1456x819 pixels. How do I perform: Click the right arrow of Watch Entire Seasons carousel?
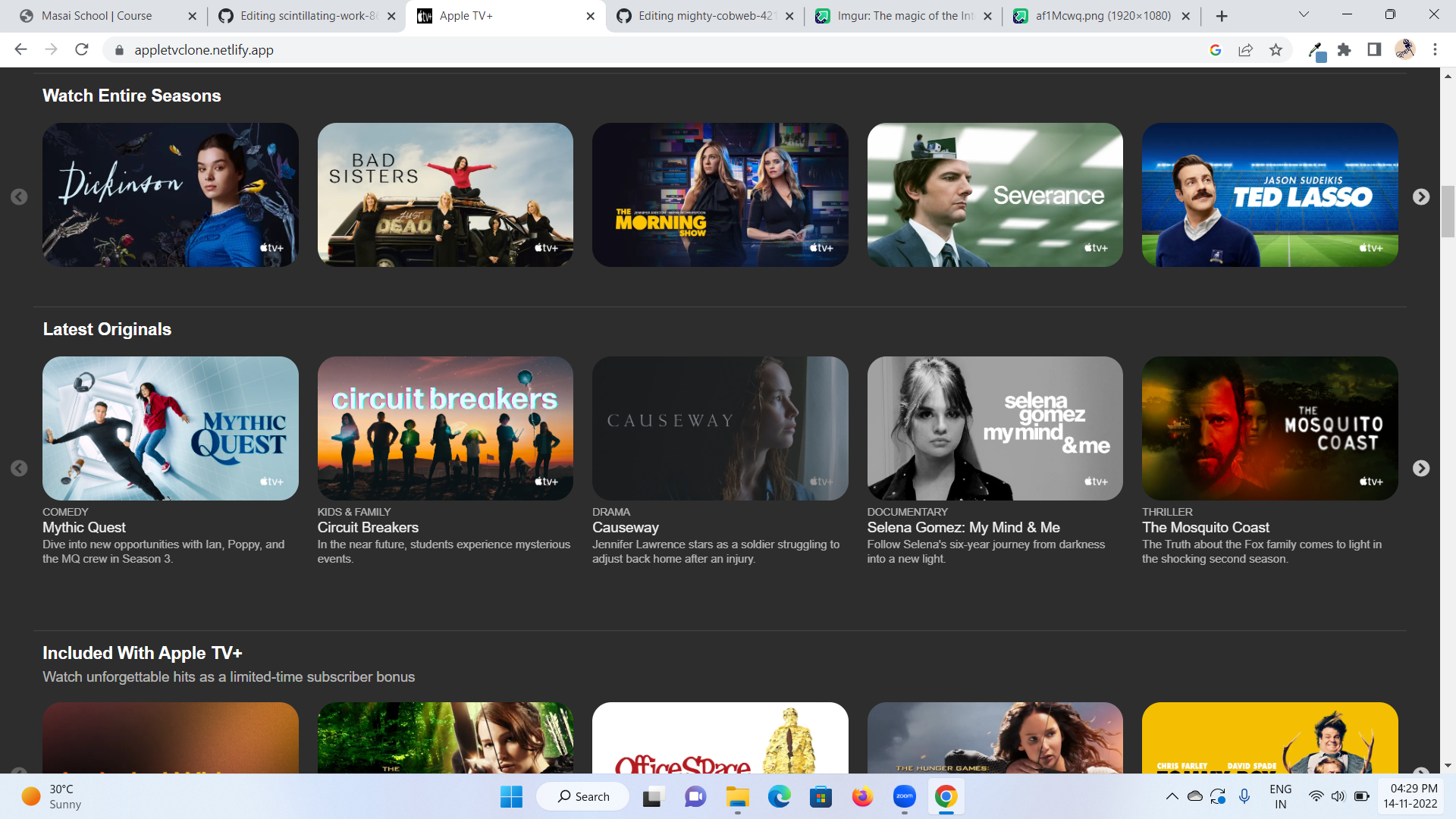1420,196
